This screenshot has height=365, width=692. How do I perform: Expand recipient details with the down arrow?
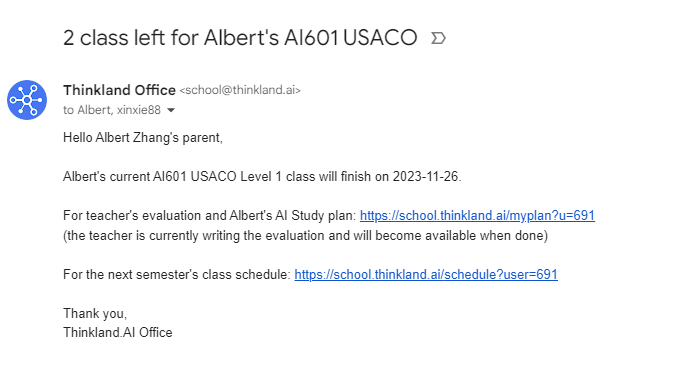point(171,110)
